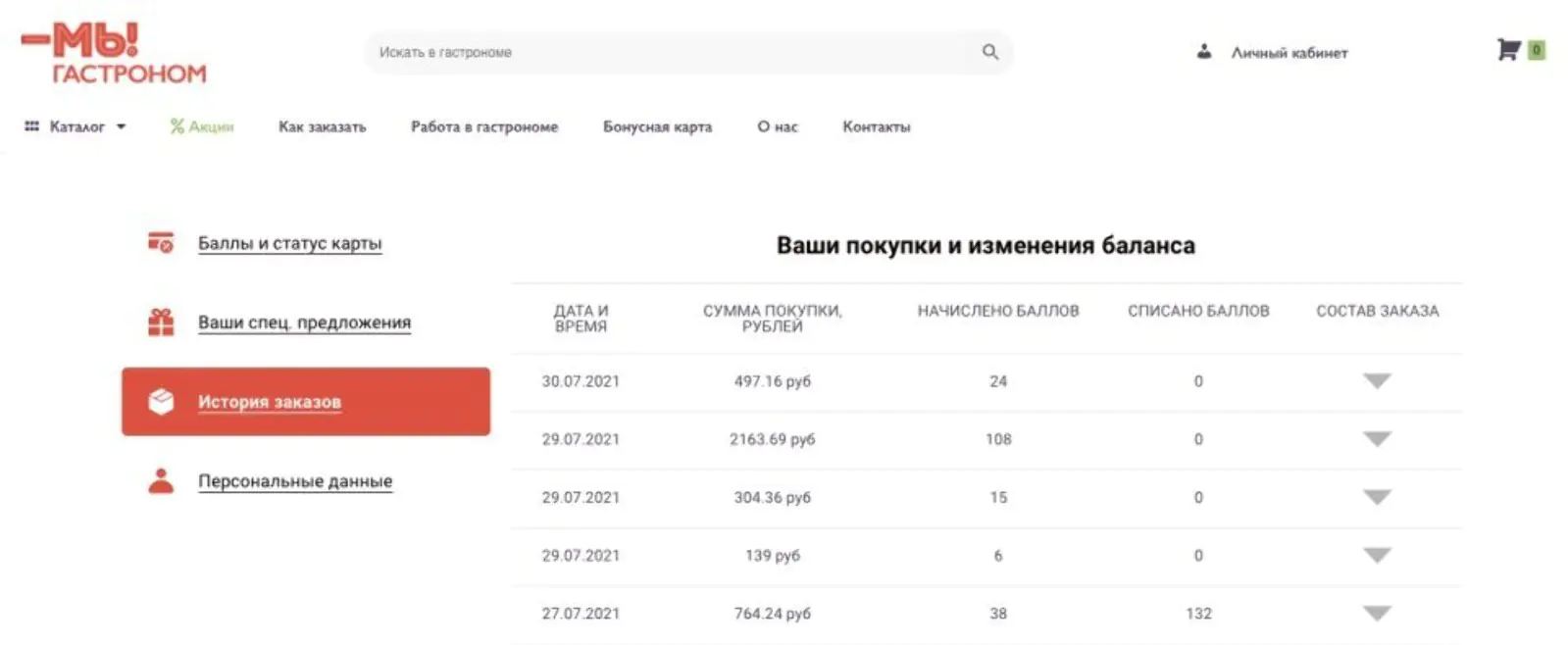Open the Акции menu item

click(x=211, y=126)
